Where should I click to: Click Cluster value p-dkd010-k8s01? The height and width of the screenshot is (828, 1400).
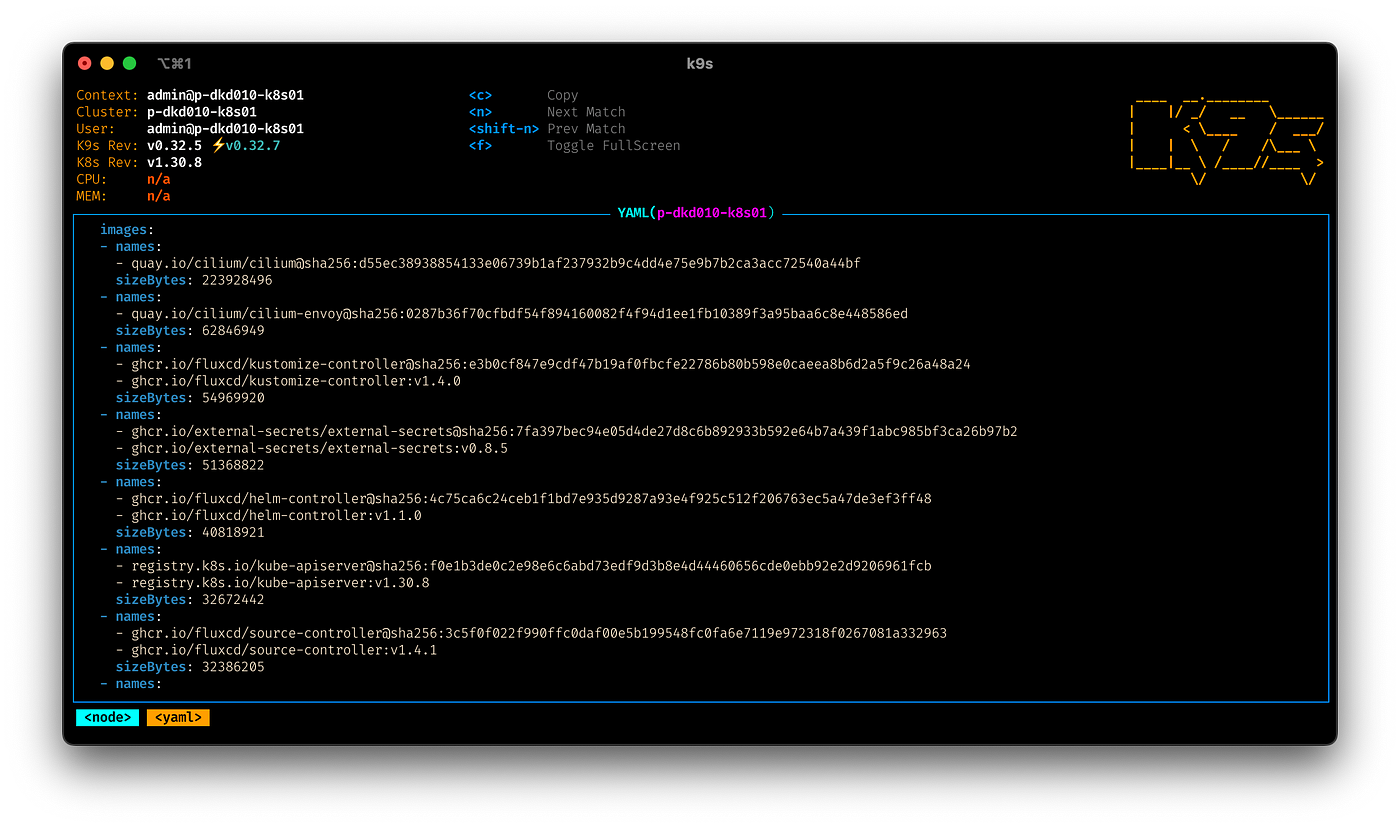tap(201, 112)
